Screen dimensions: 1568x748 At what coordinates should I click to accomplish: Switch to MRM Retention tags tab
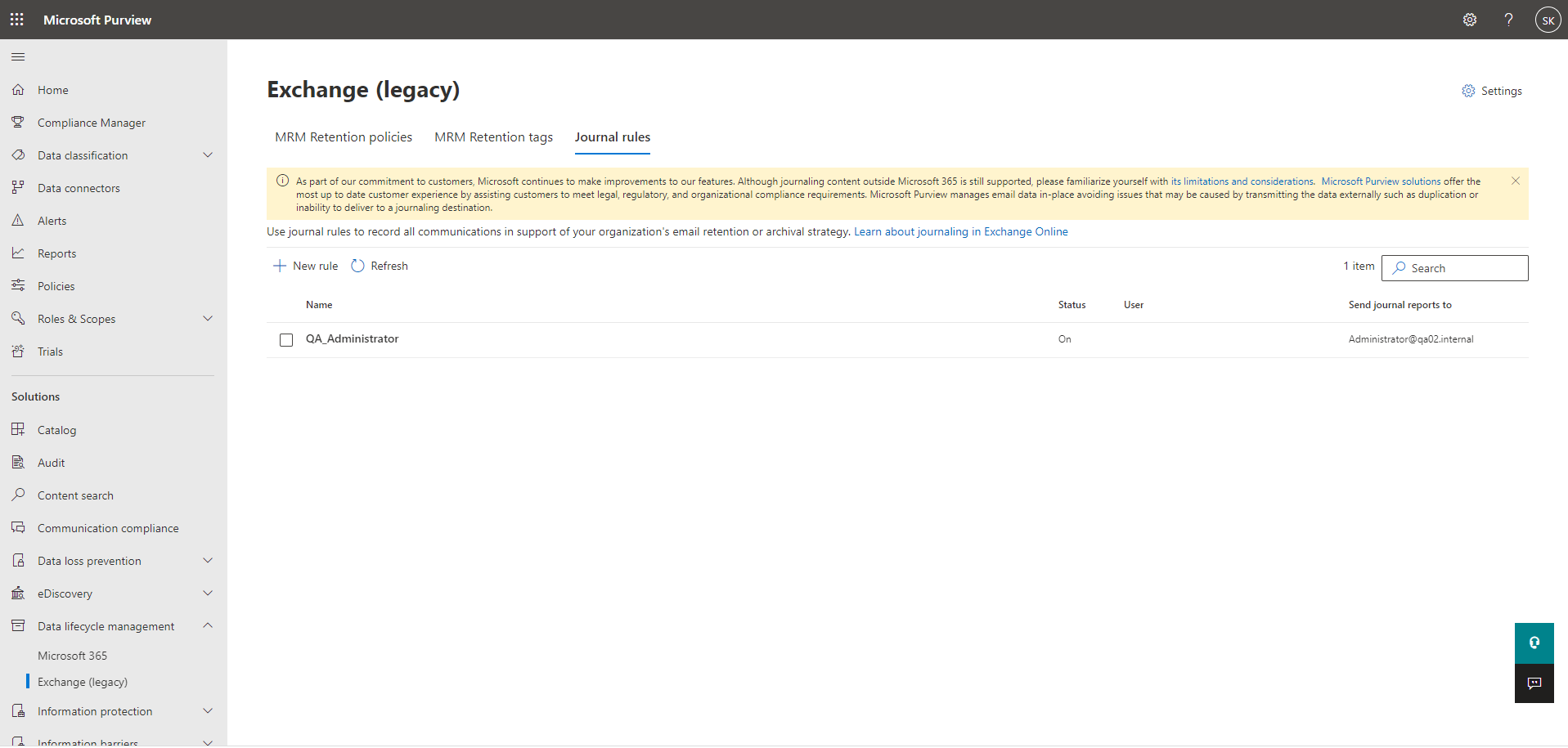pyautogui.click(x=493, y=137)
